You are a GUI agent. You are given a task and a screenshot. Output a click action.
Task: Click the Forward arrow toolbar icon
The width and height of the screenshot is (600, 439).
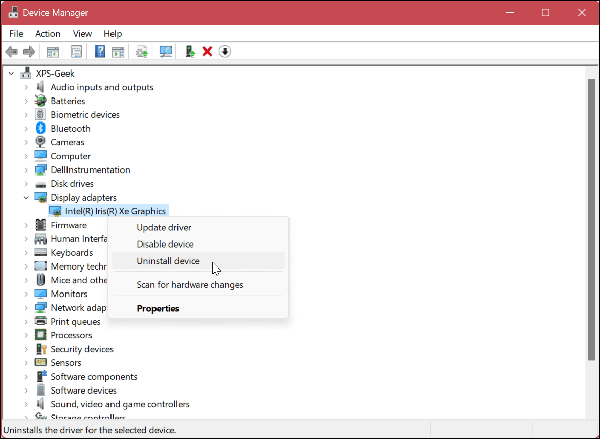pyautogui.click(x=29, y=51)
